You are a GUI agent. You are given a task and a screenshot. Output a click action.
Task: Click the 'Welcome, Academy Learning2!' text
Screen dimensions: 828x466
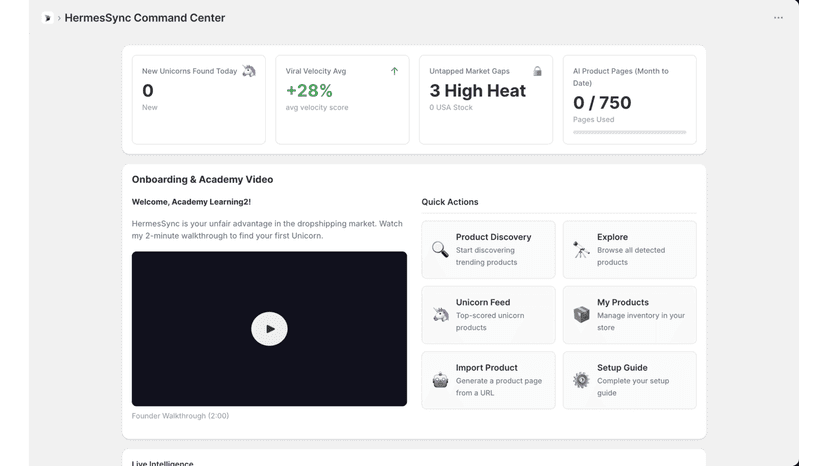coord(191,202)
